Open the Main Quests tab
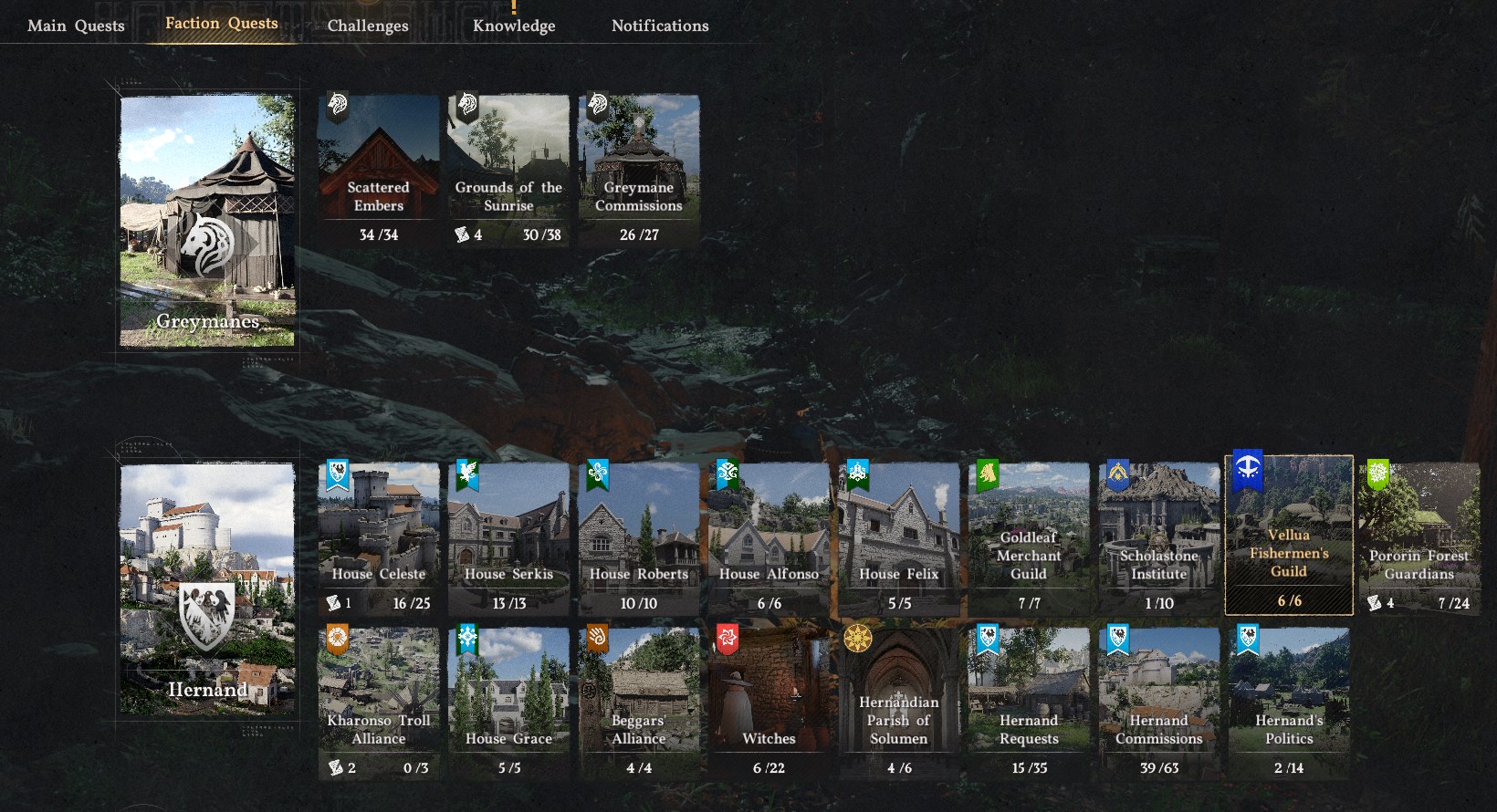The height and width of the screenshot is (812, 1497). 76,26
